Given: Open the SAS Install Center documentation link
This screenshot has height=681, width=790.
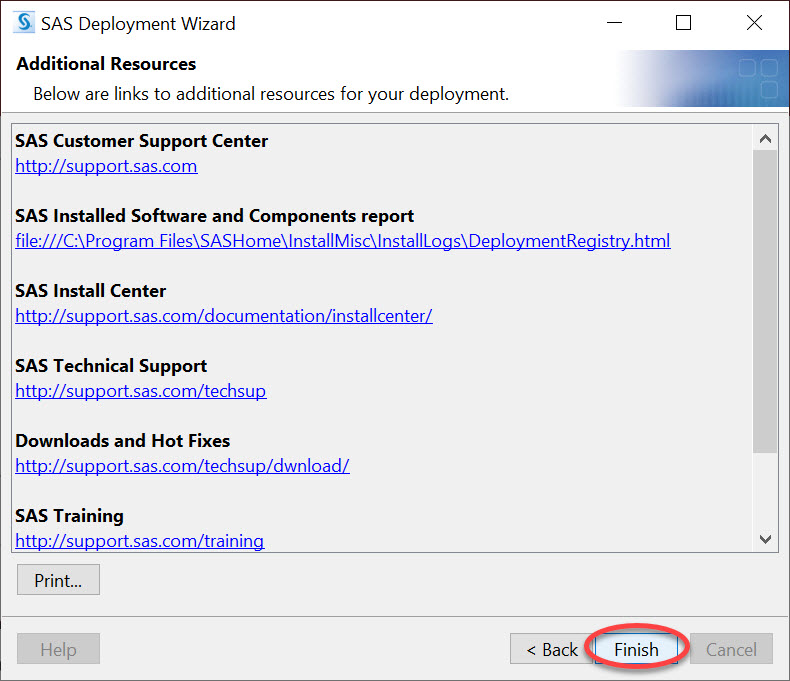Looking at the screenshot, I should 224,316.
